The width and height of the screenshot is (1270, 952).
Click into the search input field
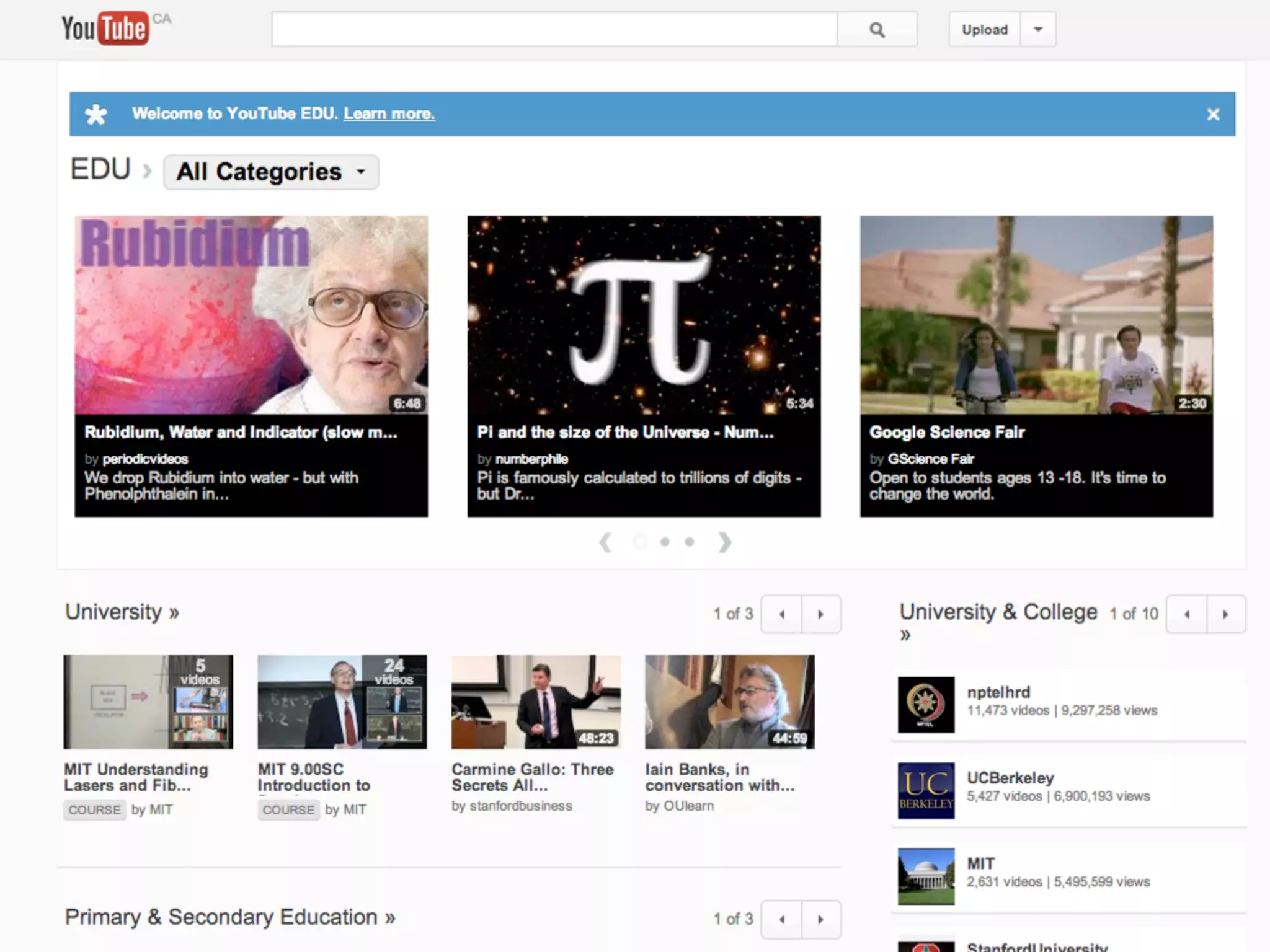tap(554, 30)
